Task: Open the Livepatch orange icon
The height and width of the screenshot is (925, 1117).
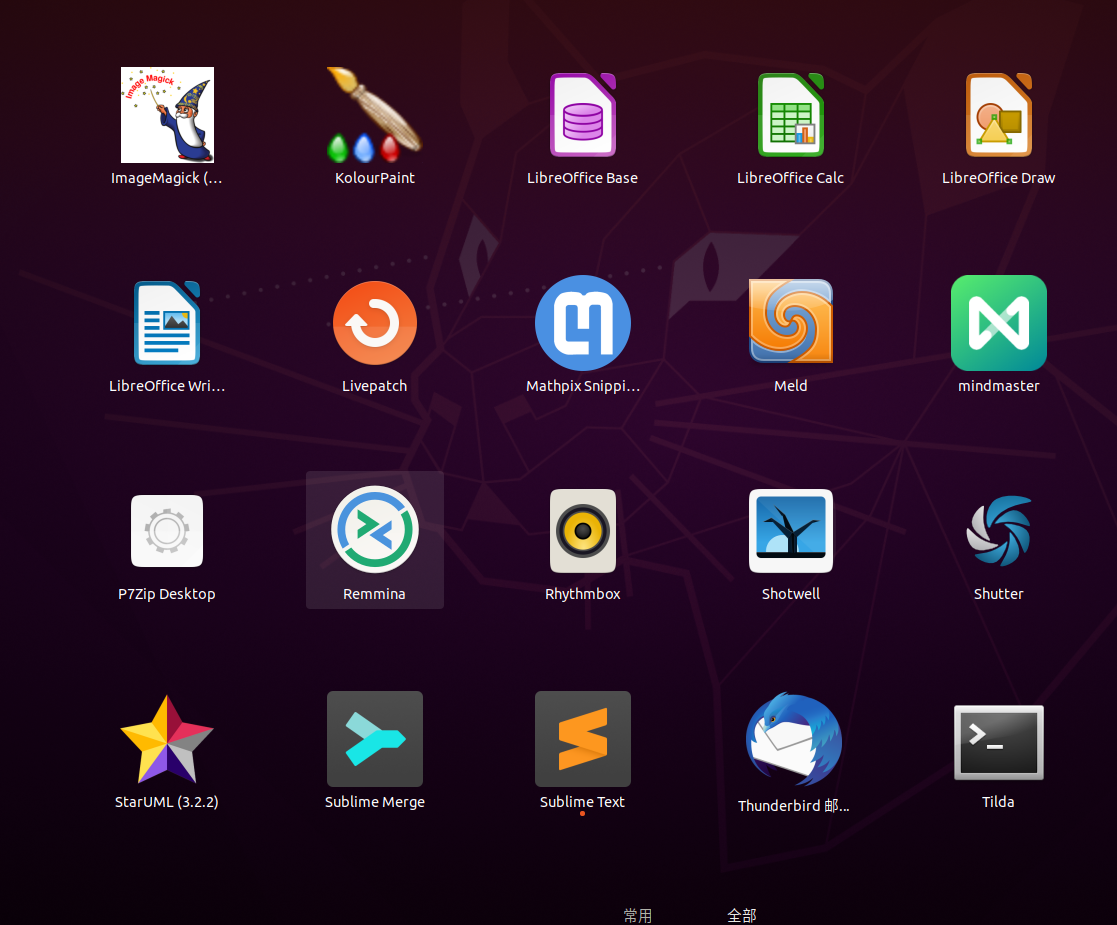Action: 375,323
